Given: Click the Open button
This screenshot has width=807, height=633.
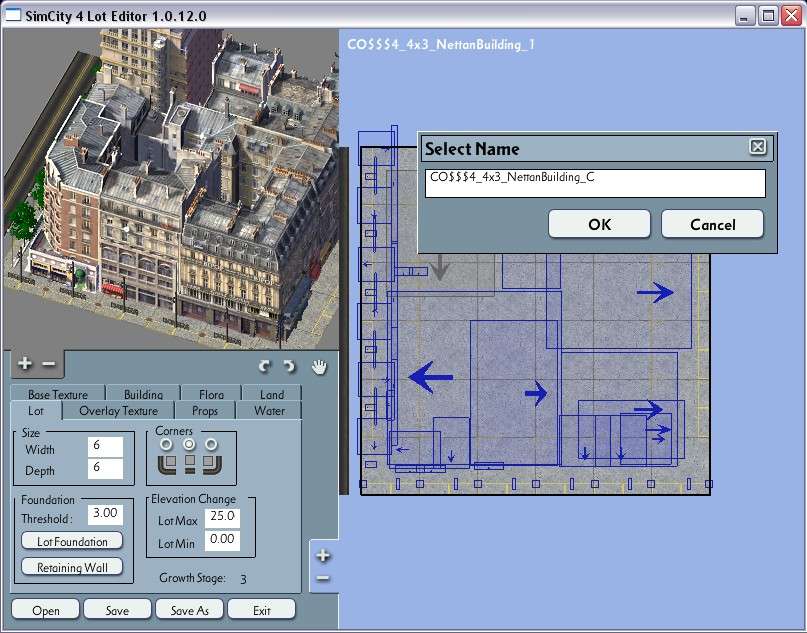Looking at the screenshot, I should pos(45,610).
